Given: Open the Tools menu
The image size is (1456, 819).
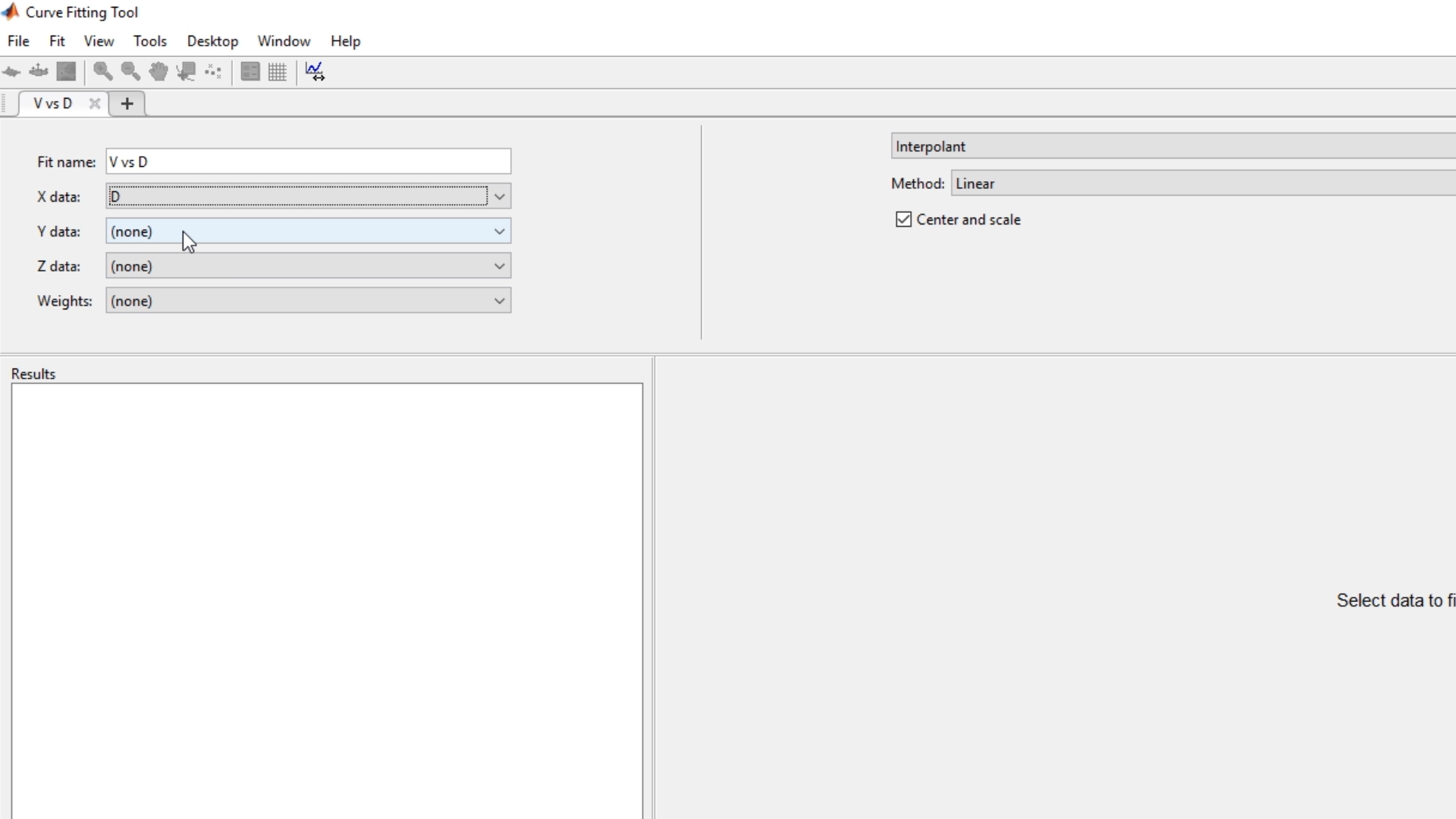Looking at the screenshot, I should (x=149, y=41).
